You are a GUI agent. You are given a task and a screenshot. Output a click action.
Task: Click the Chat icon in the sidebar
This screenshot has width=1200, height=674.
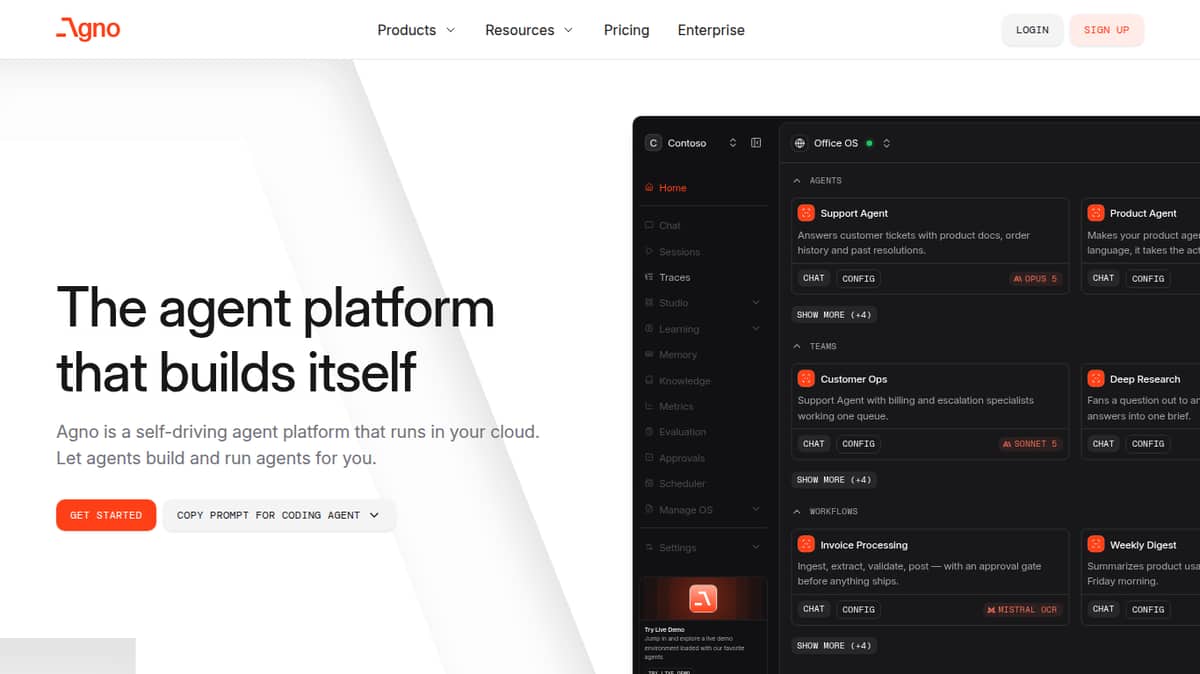coord(649,226)
